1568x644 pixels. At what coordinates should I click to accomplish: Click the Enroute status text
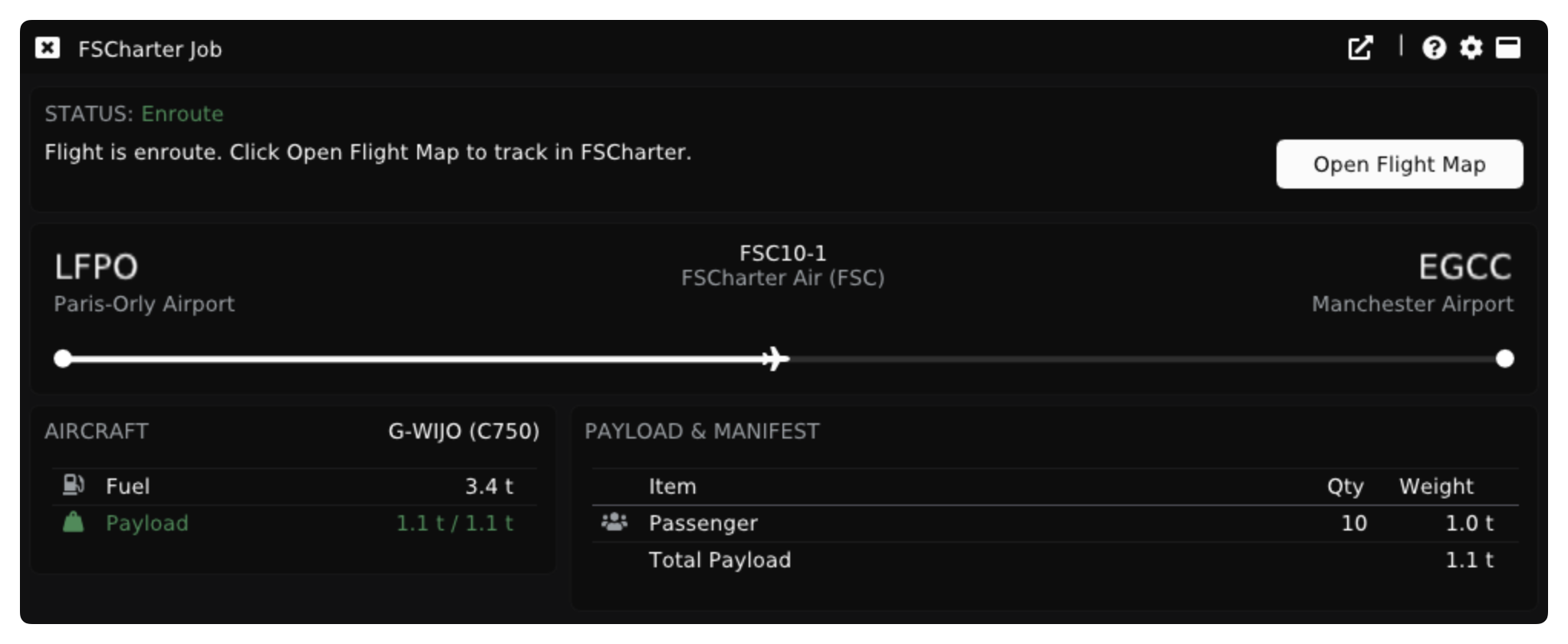point(183,113)
